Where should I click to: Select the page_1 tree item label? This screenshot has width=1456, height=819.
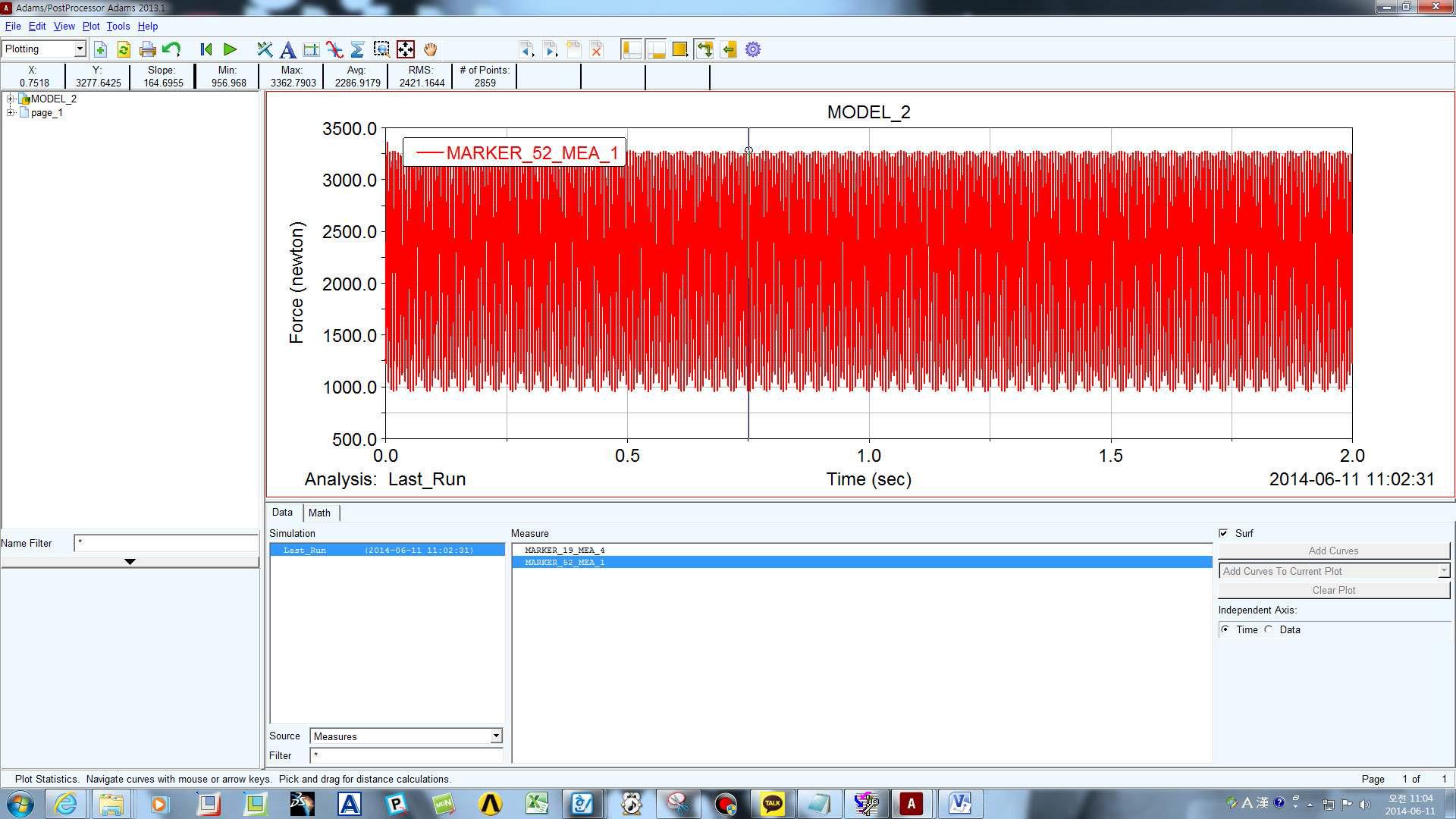[47, 112]
